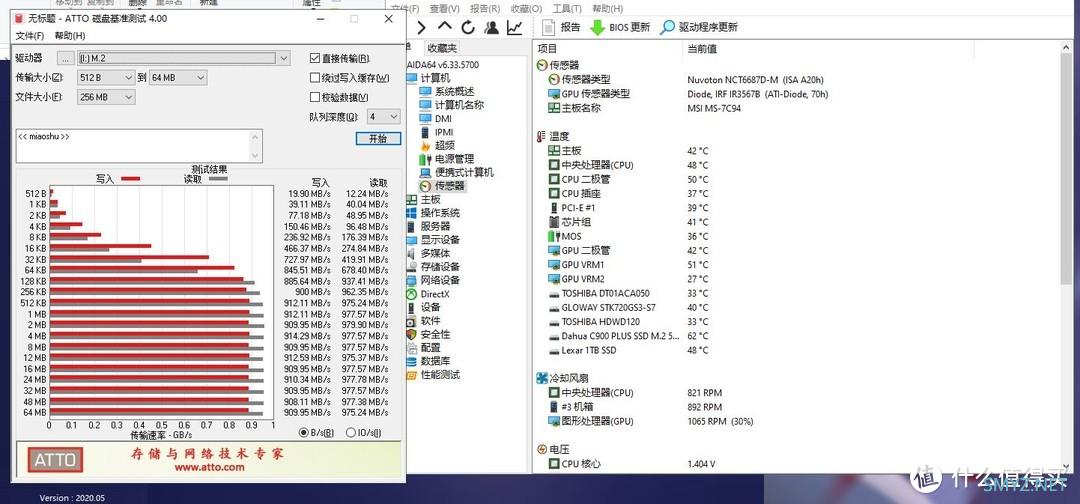This screenshot has height=504, width=1080.
Task: Click the 报告 report toolbar button
Action: point(561,28)
